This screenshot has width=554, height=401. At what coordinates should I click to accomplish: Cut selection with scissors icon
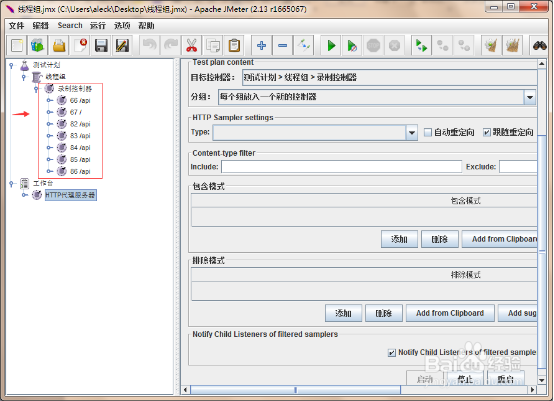[x=191, y=46]
